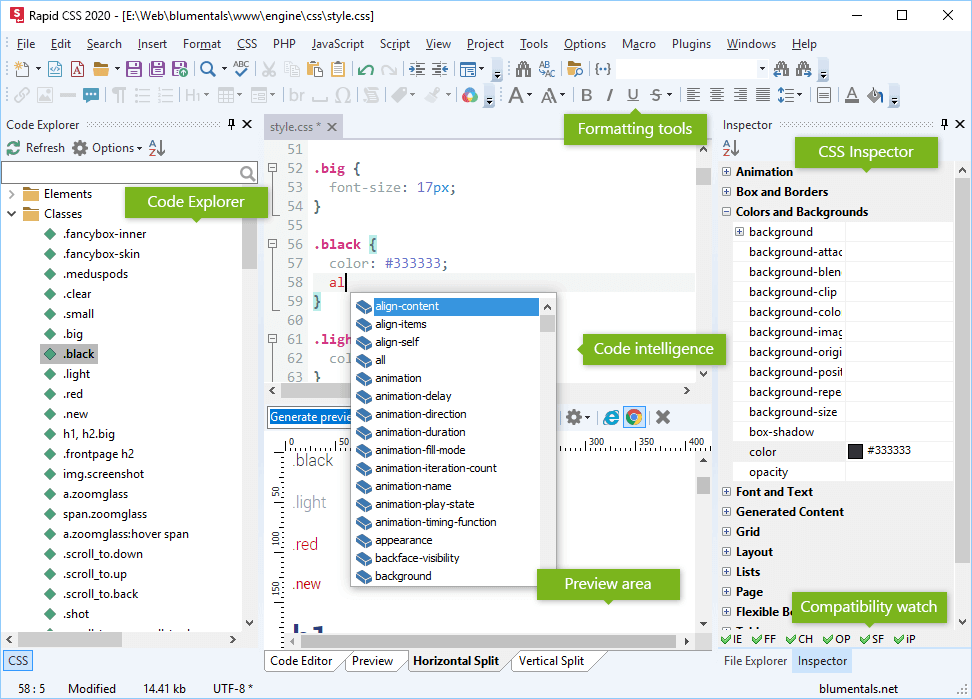Click the Find in Files folder icon
Screen dimensions: 972x699
pos(574,69)
